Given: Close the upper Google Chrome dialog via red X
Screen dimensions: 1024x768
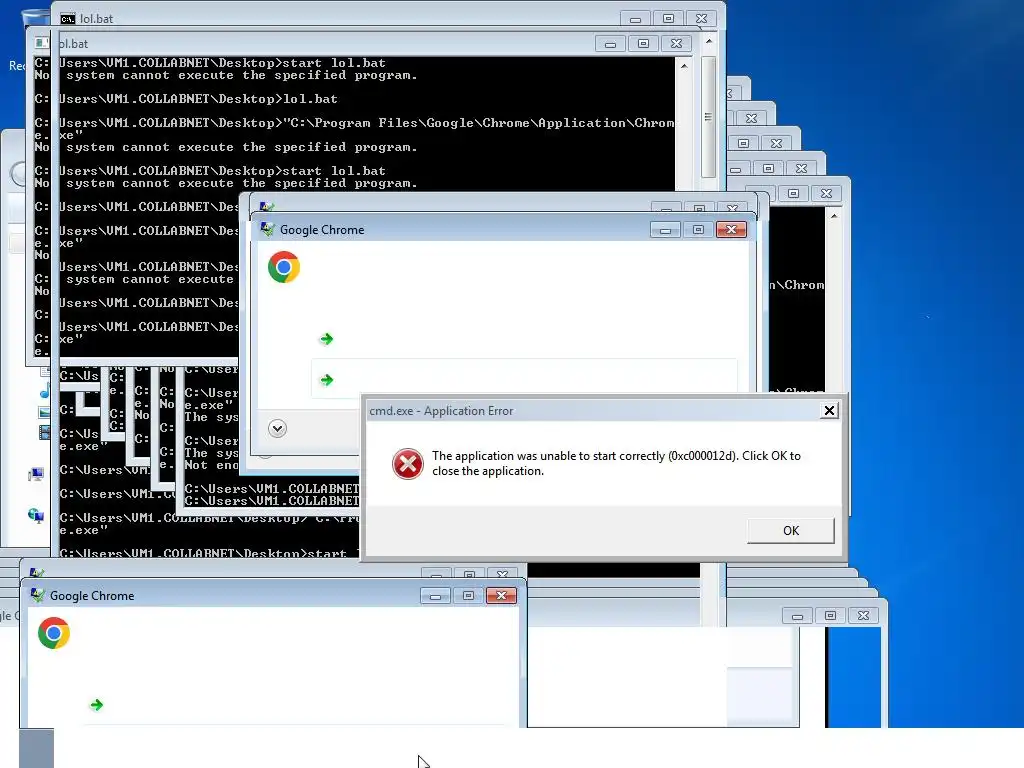Looking at the screenshot, I should (x=731, y=229).
